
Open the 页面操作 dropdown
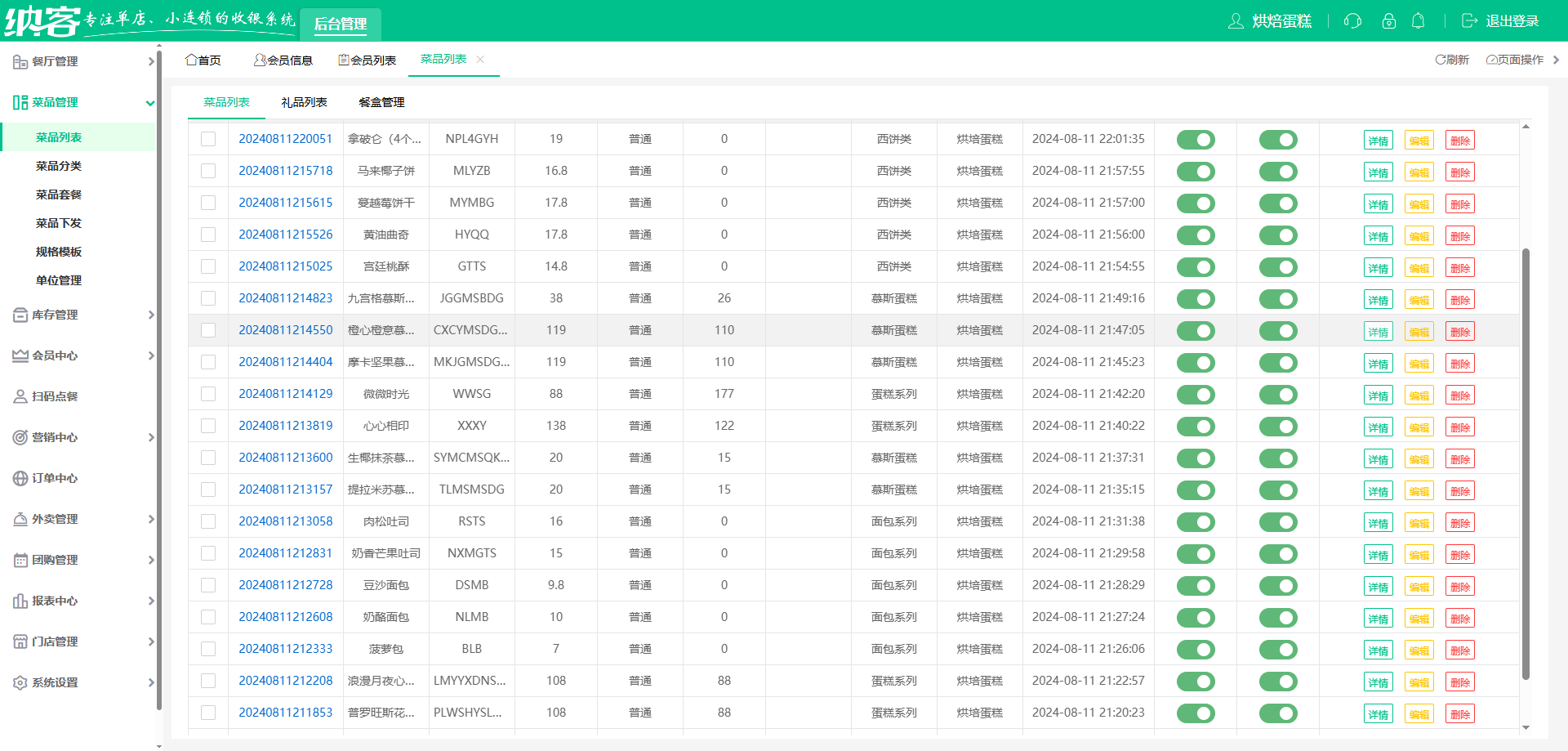pos(1515,60)
